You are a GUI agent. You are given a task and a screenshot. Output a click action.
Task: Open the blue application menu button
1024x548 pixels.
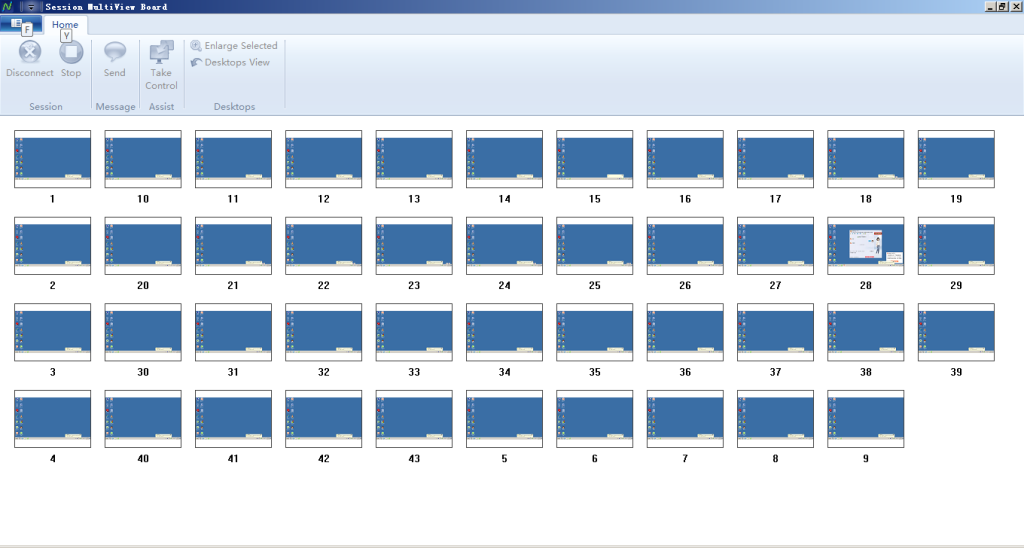tap(20, 24)
